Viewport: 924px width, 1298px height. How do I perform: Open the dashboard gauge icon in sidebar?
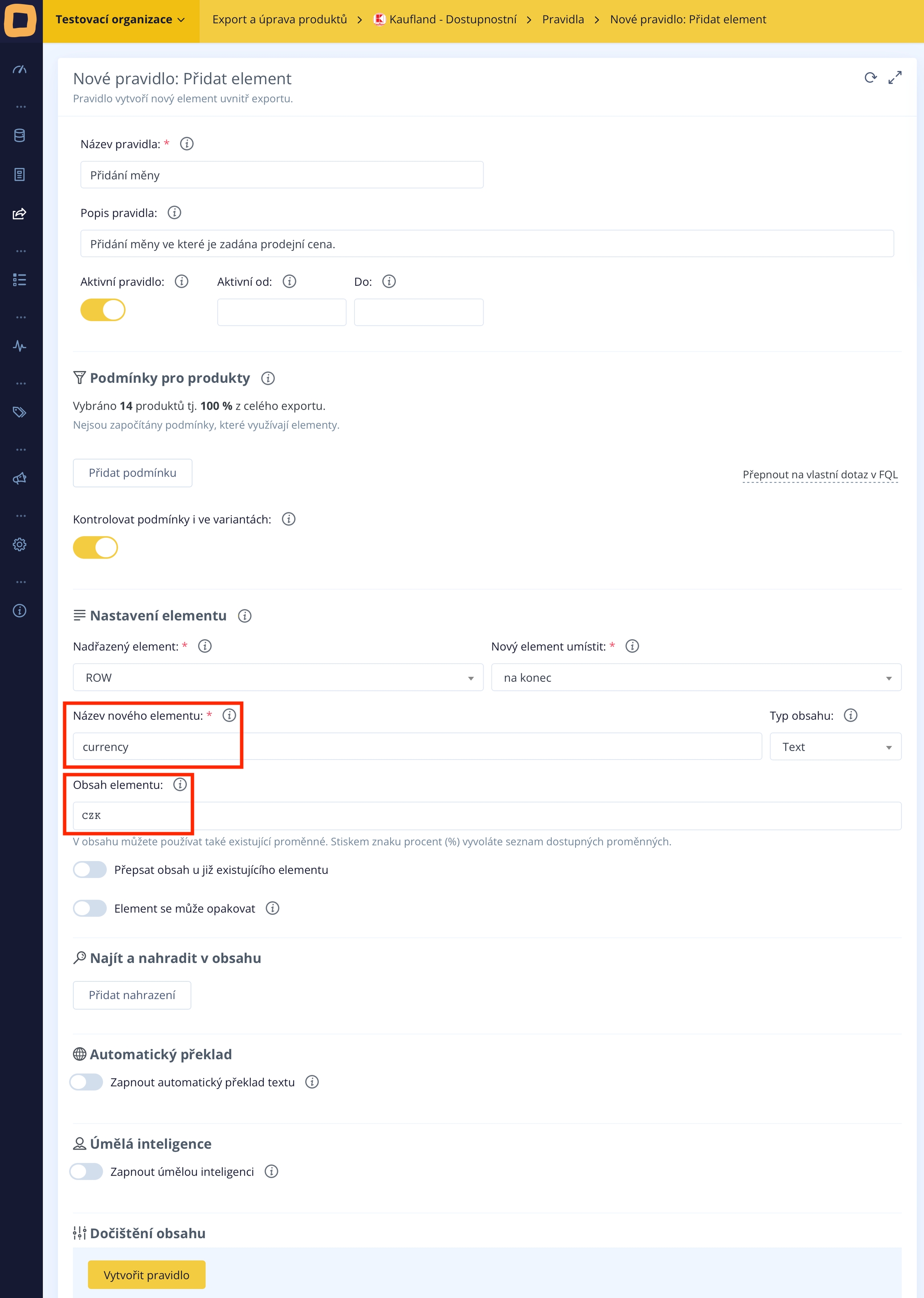coord(20,69)
